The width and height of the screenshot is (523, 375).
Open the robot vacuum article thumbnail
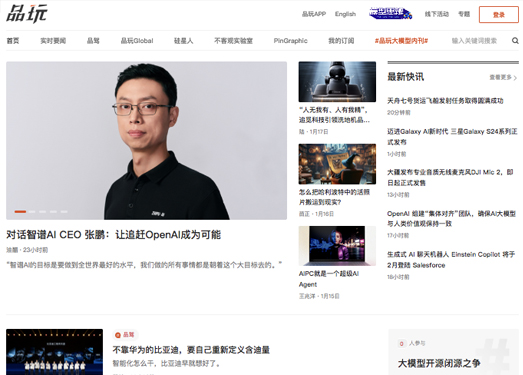click(x=337, y=82)
